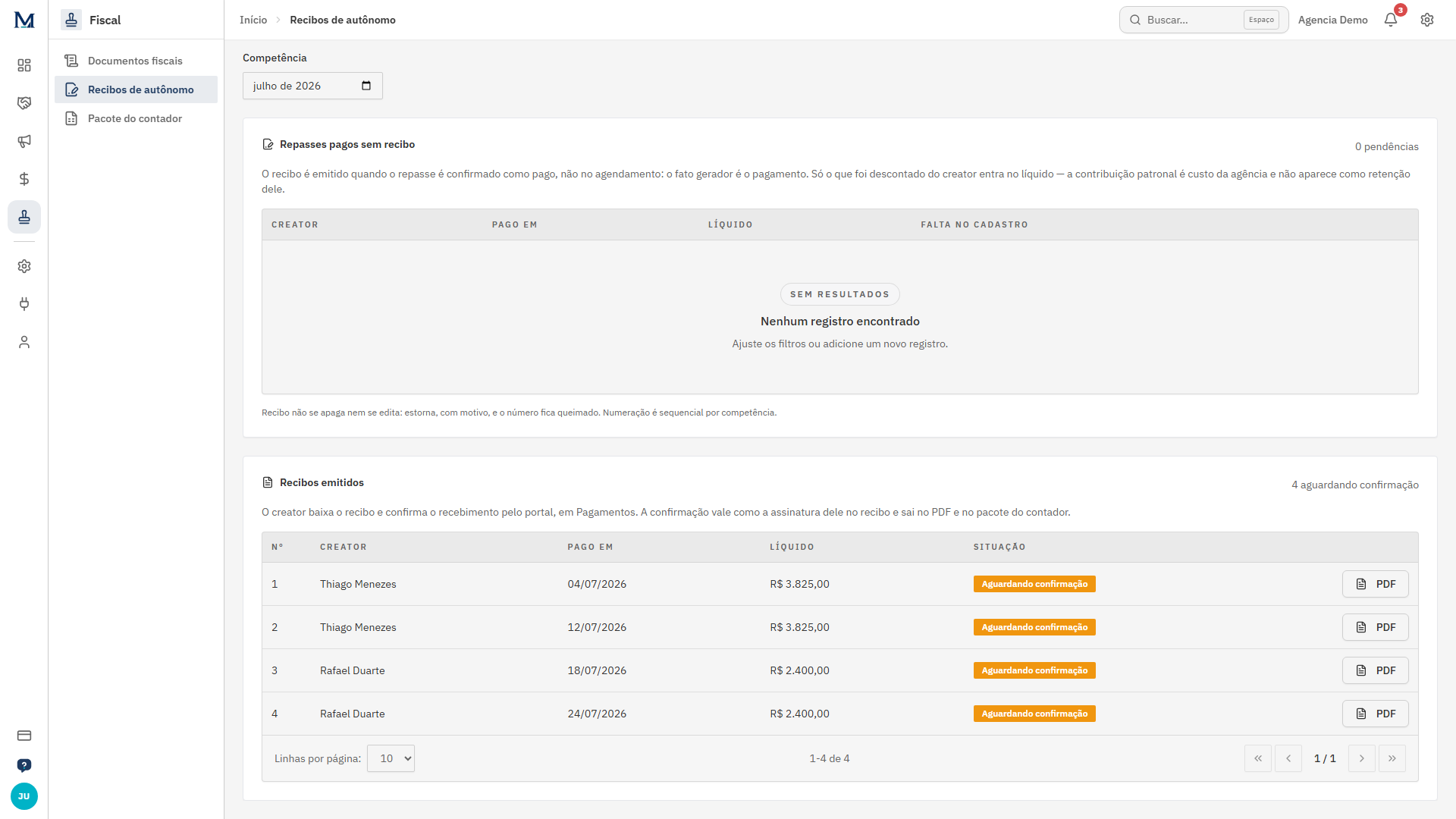This screenshot has height=819, width=1456.
Task: Click the Recibos emitidos section title
Action: 322,482
